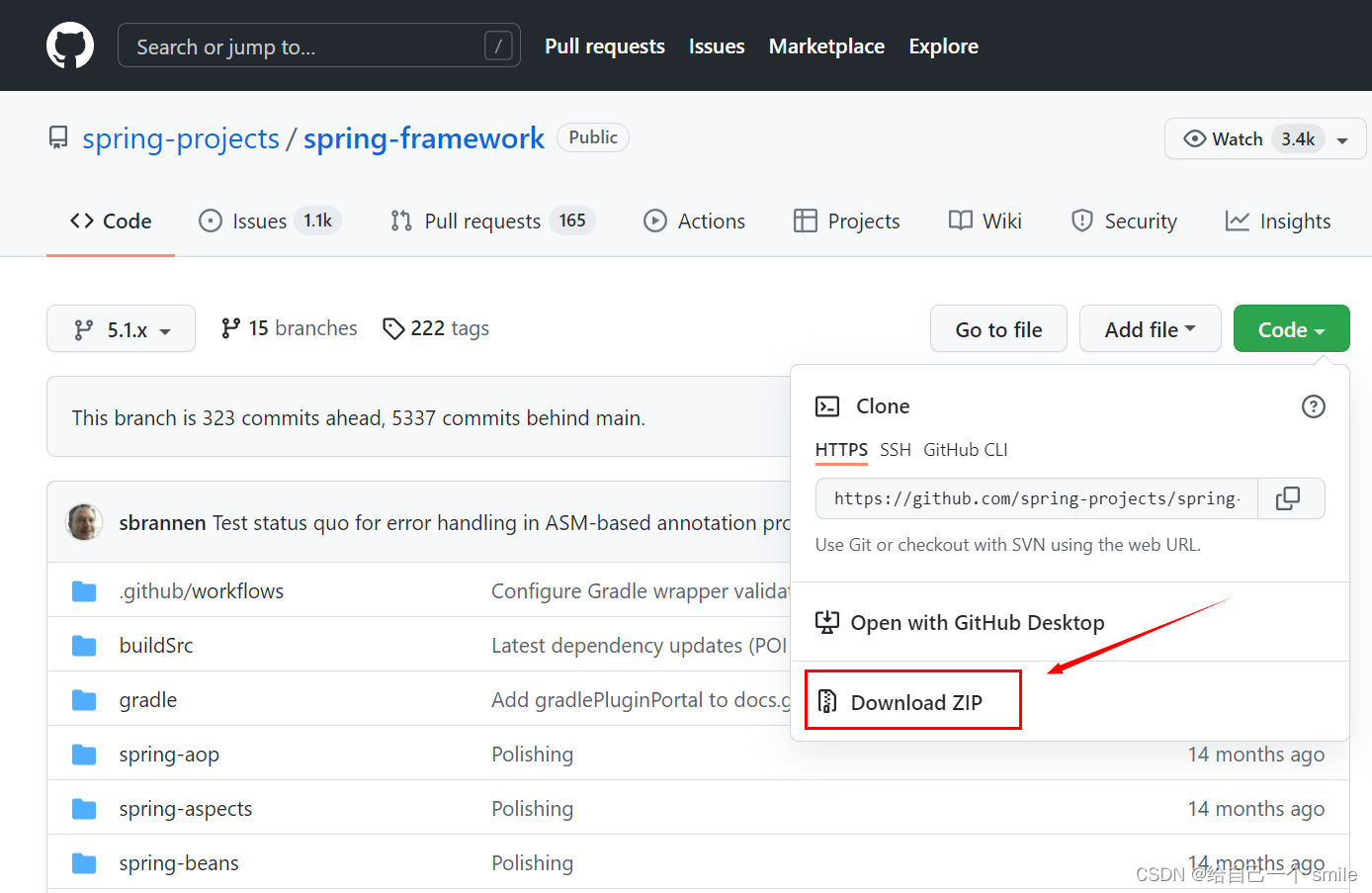The width and height of the screenshot is (1372, 893).
Task: Click sbrannen's avatar image
Action: [84, 521]
